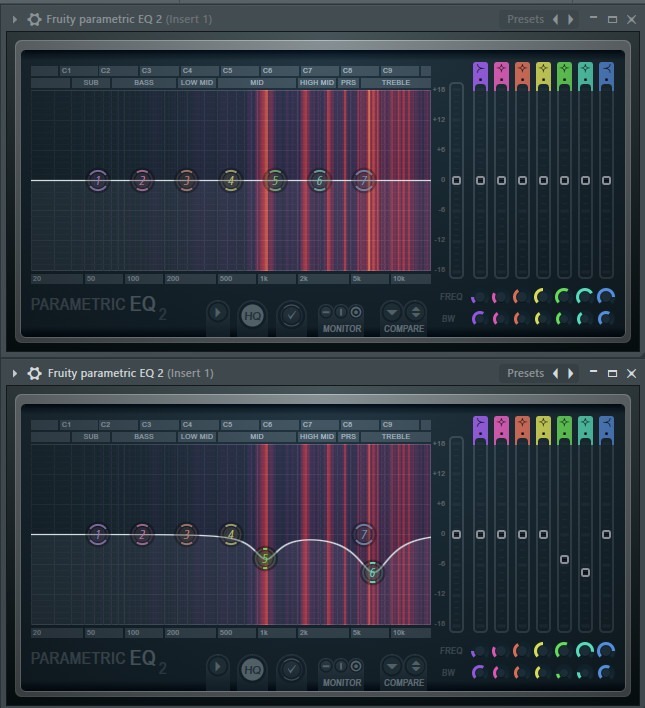Click LOW MID range label in top EQ
645x708 pixels.
(197, 83)
